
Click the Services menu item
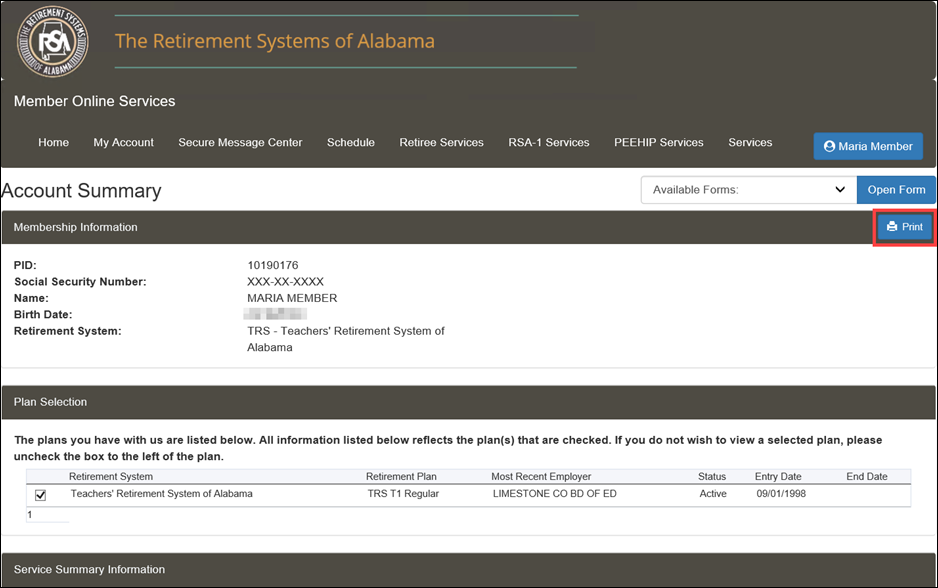pyautogui.click(x=750, y=143)
